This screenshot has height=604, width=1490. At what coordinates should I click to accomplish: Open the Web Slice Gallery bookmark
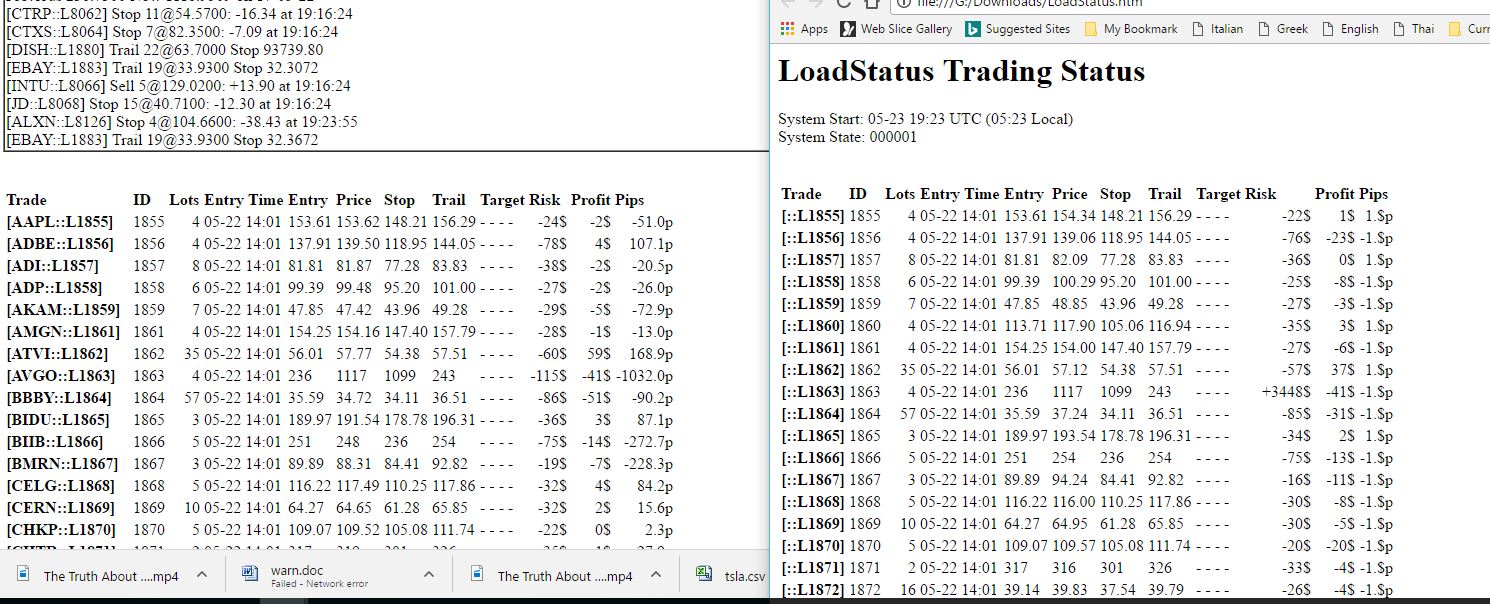pos(906,29)
